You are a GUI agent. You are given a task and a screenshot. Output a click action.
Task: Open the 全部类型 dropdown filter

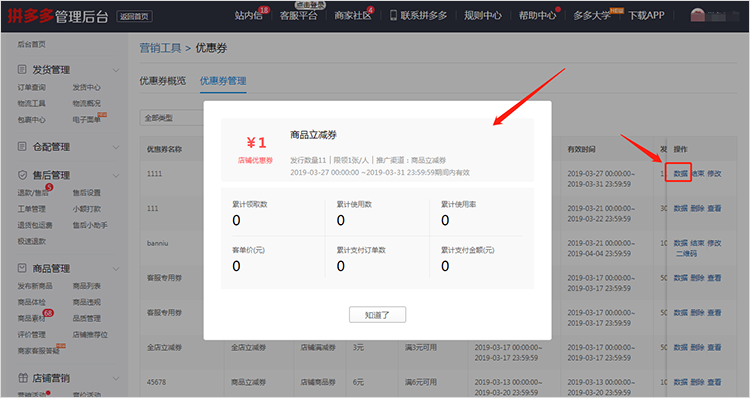pos(172,118)
